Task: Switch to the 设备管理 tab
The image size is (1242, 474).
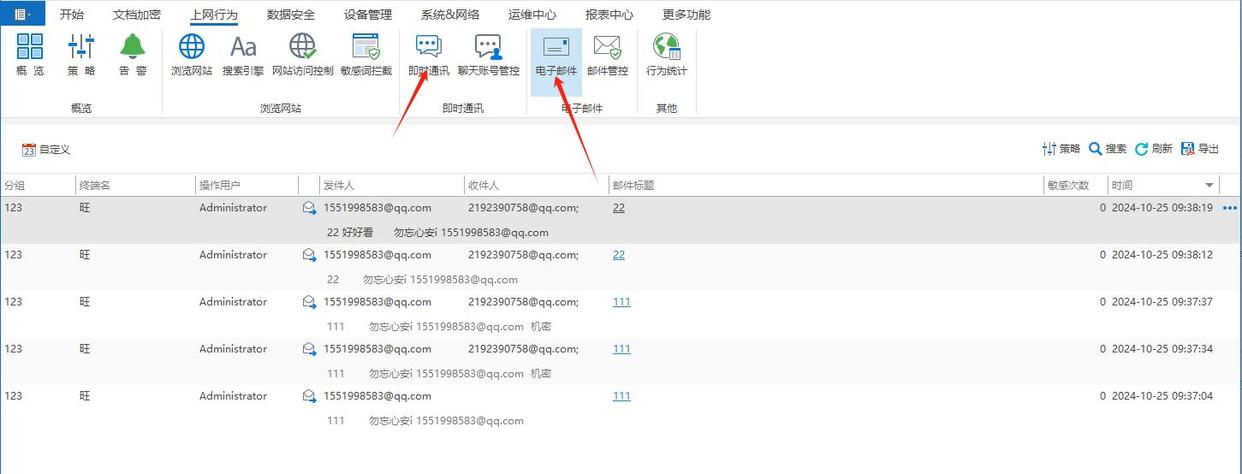Action: point(367,15)
